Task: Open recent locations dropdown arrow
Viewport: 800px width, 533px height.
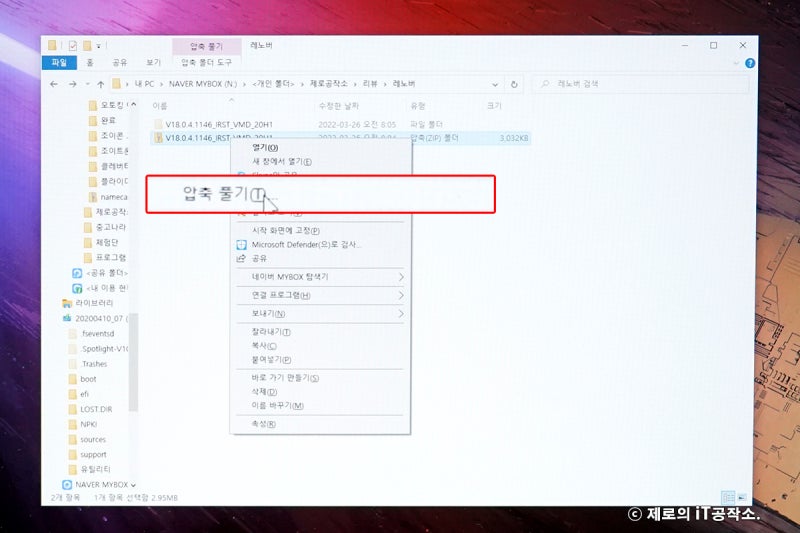Action: click(x=88, y=84)
